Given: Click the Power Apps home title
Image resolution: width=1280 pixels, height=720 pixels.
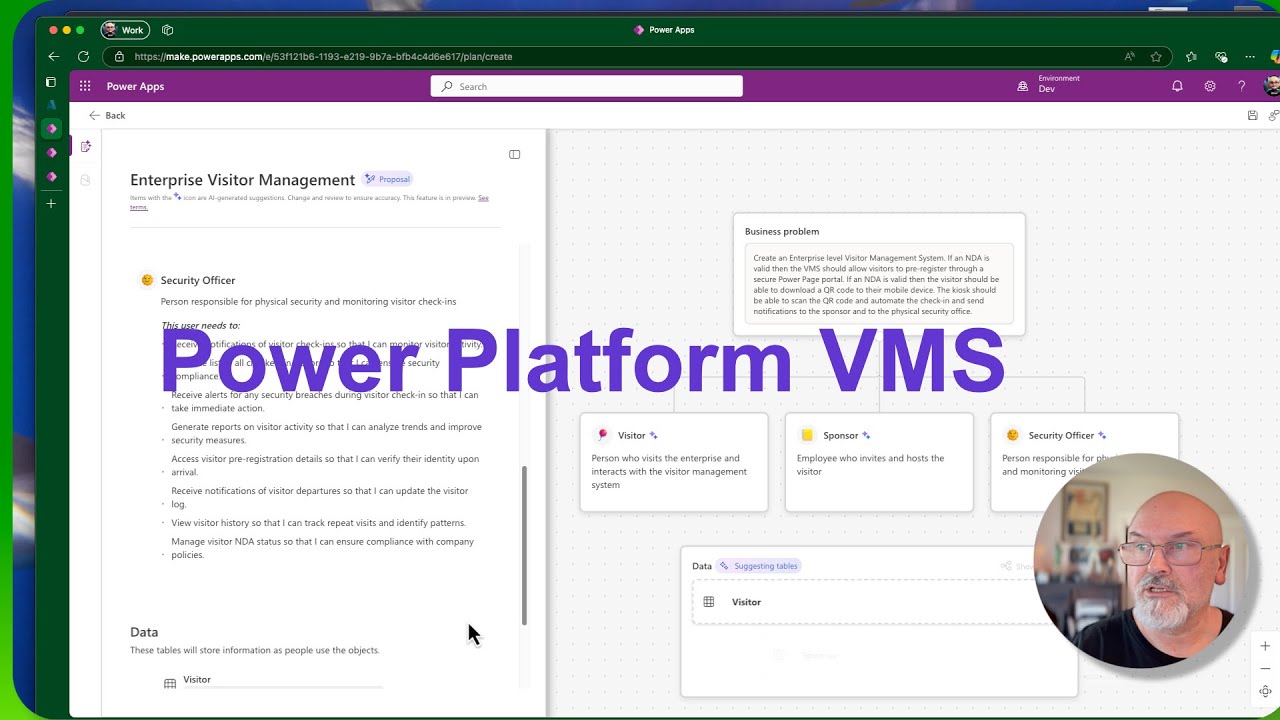Looking at the screenshot, I should [135, 86].
